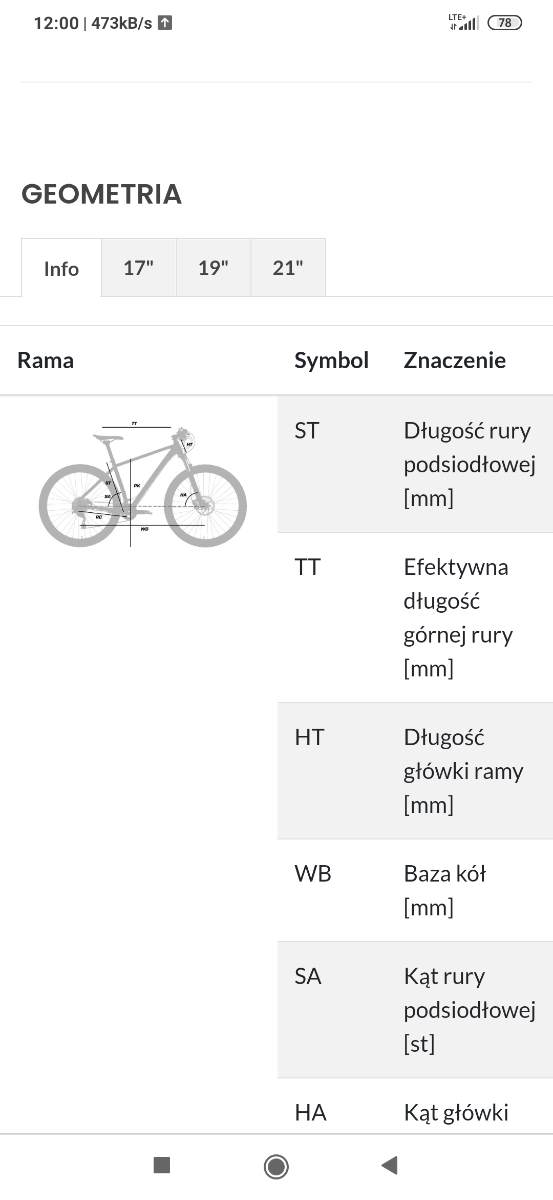The height and width of the screenshot is (1200, 553).
Task: Tap the upload arrow icon in status bar
Action: 165,22
